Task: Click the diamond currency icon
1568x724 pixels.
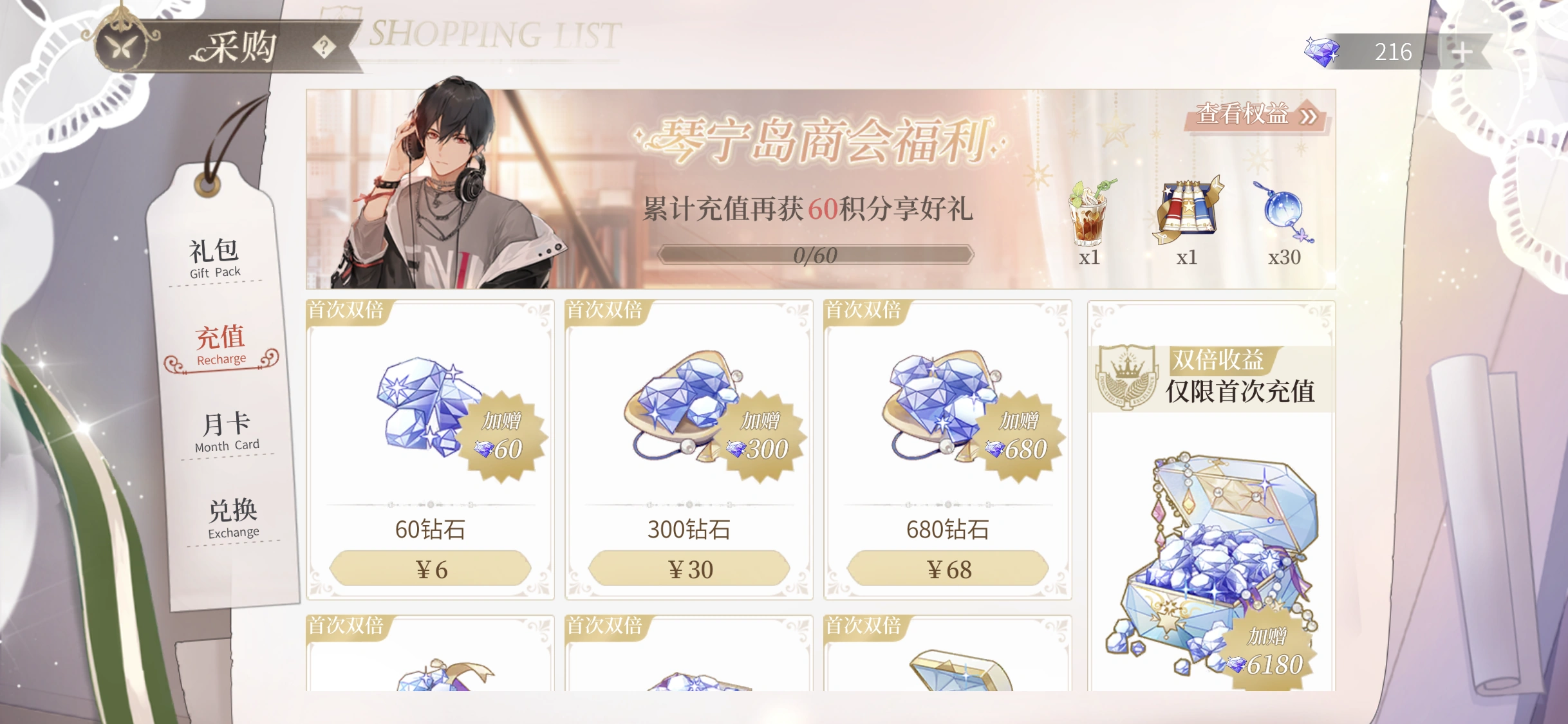Action: click(x=1321, y=51)
